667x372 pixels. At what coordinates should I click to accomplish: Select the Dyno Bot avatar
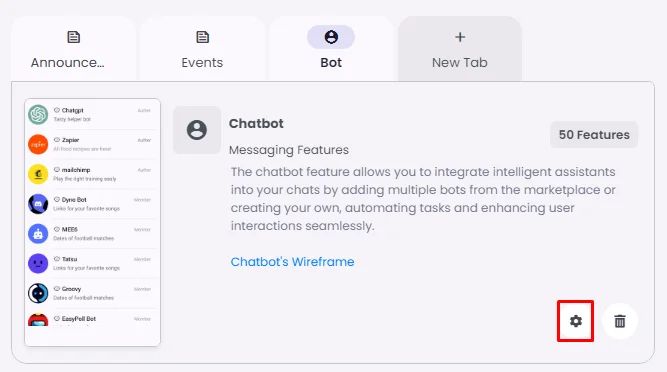tap(38, 204)
